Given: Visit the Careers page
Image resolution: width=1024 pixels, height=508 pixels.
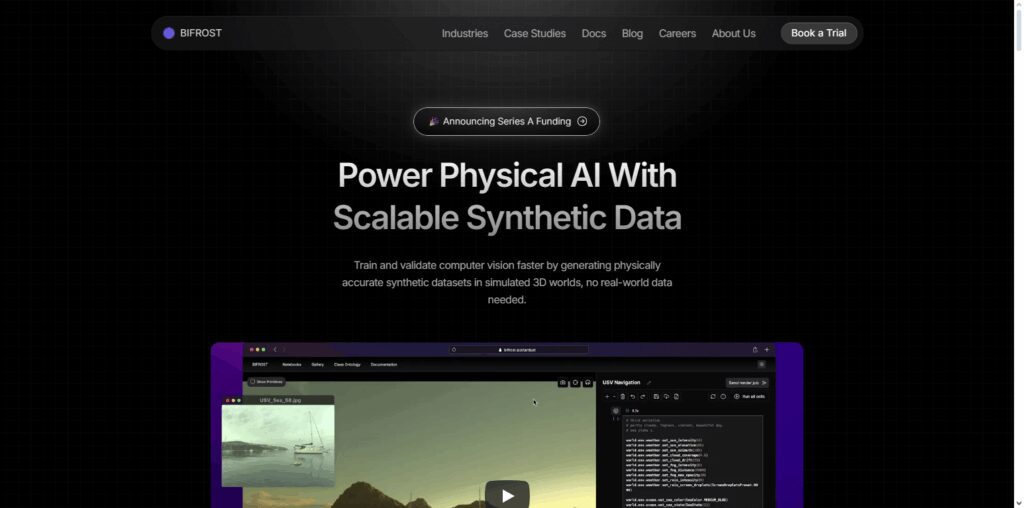Looking at the screenshot, I should tap(677, 33).
